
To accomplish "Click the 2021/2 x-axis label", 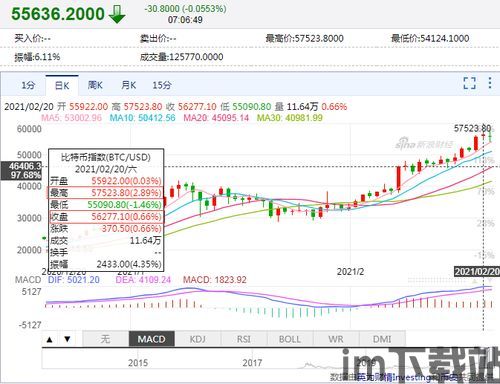I will coord(350,272).
